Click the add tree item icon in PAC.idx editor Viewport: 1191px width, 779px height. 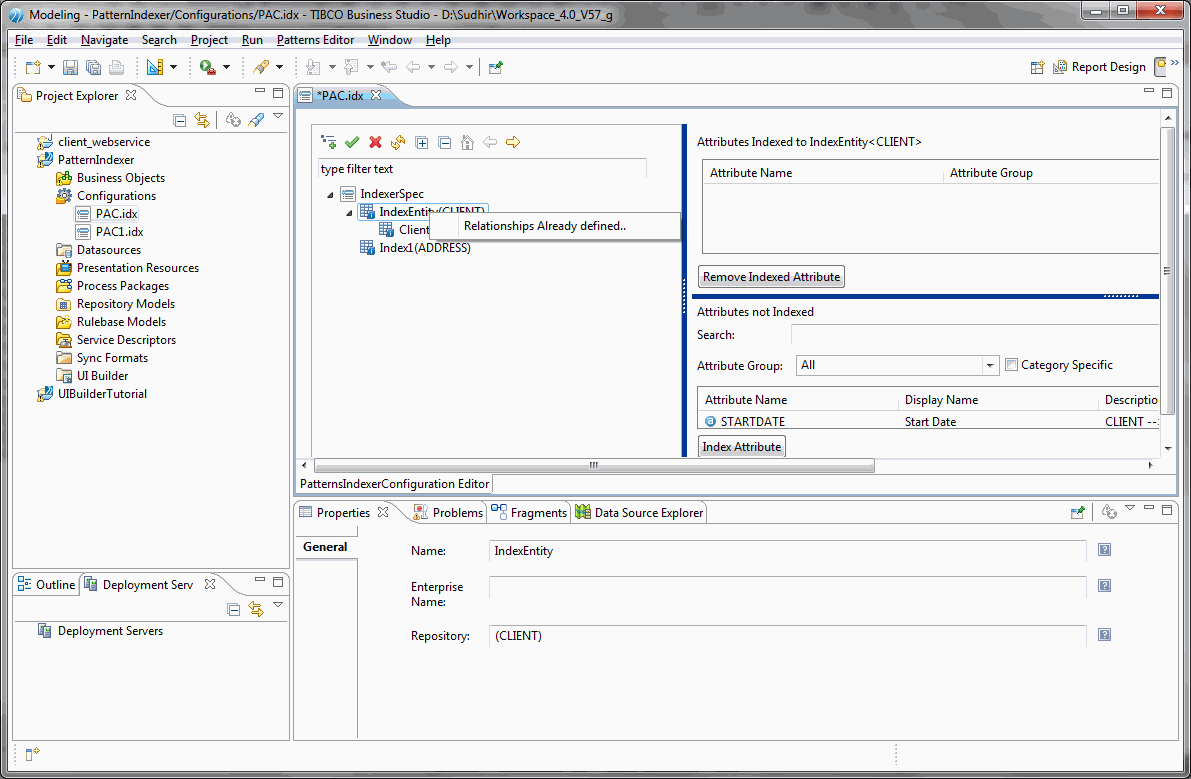tap(329, 142)
